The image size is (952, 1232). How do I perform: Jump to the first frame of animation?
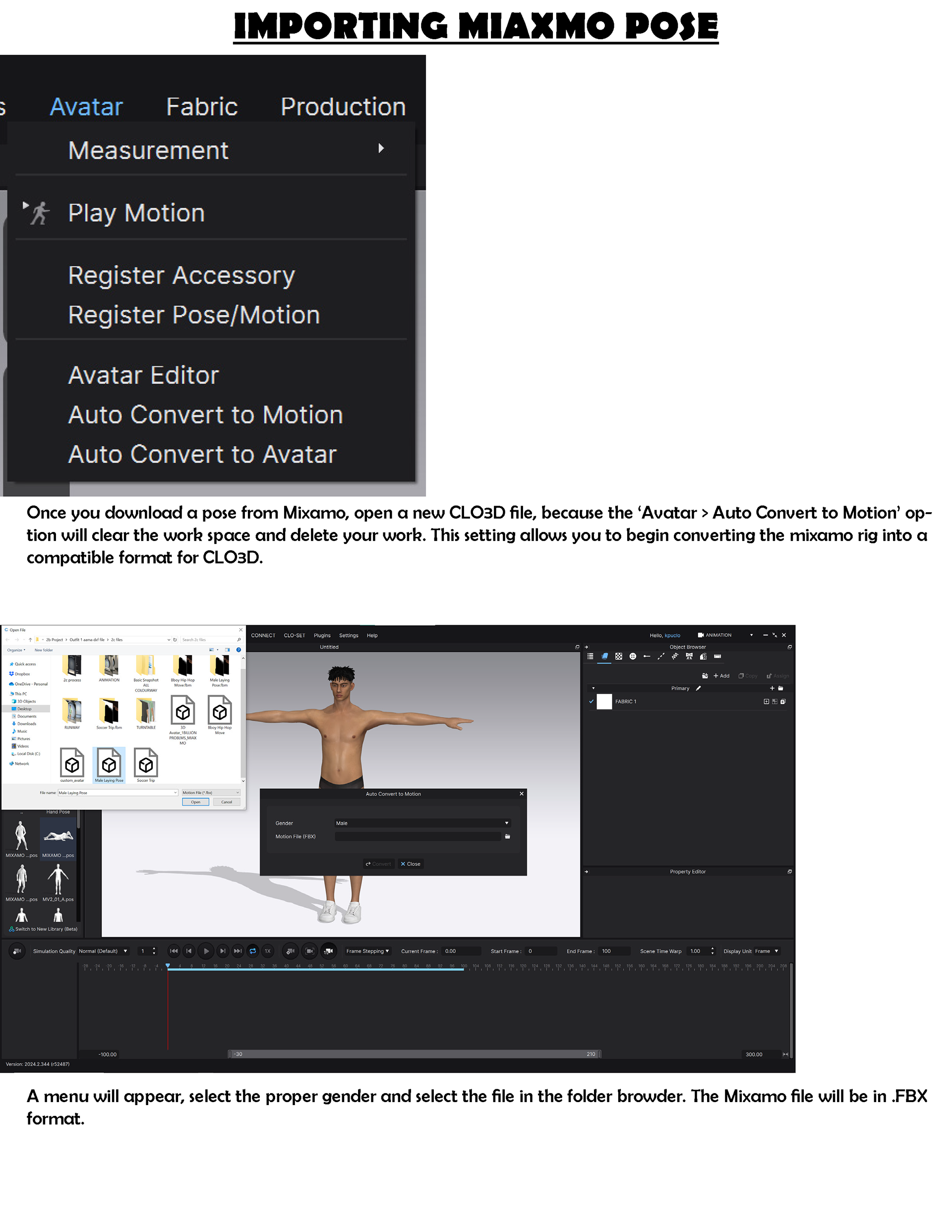(174, 951)
